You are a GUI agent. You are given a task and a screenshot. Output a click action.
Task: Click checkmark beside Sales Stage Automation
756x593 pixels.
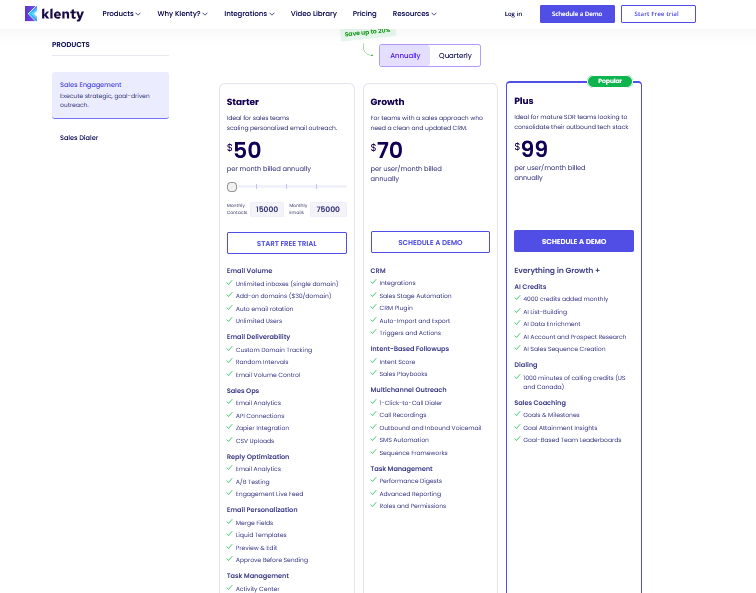point(373,295)
